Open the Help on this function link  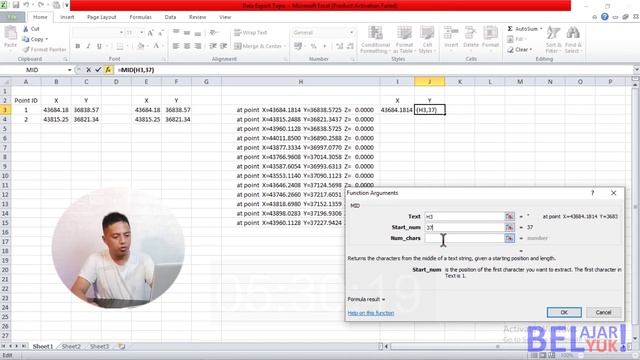[371, 313]
